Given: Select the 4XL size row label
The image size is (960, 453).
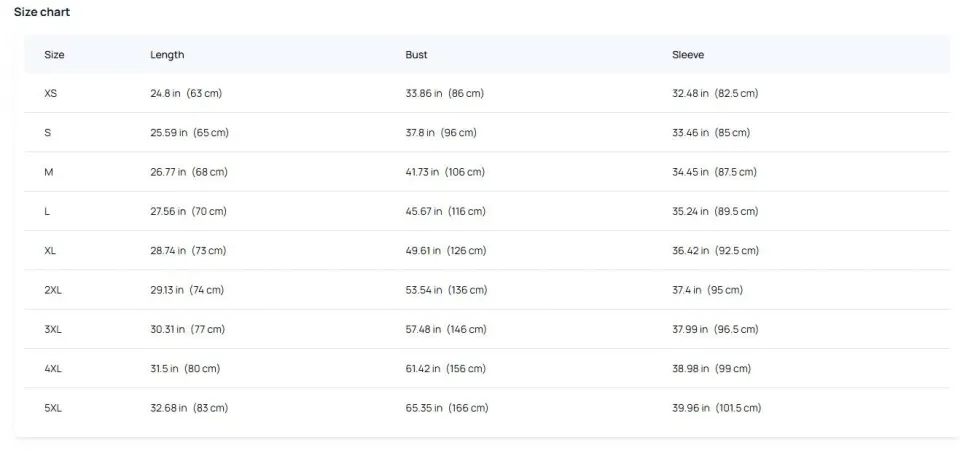Looking at the screenshot, I should pyautogui.click(x=53, y=369).
